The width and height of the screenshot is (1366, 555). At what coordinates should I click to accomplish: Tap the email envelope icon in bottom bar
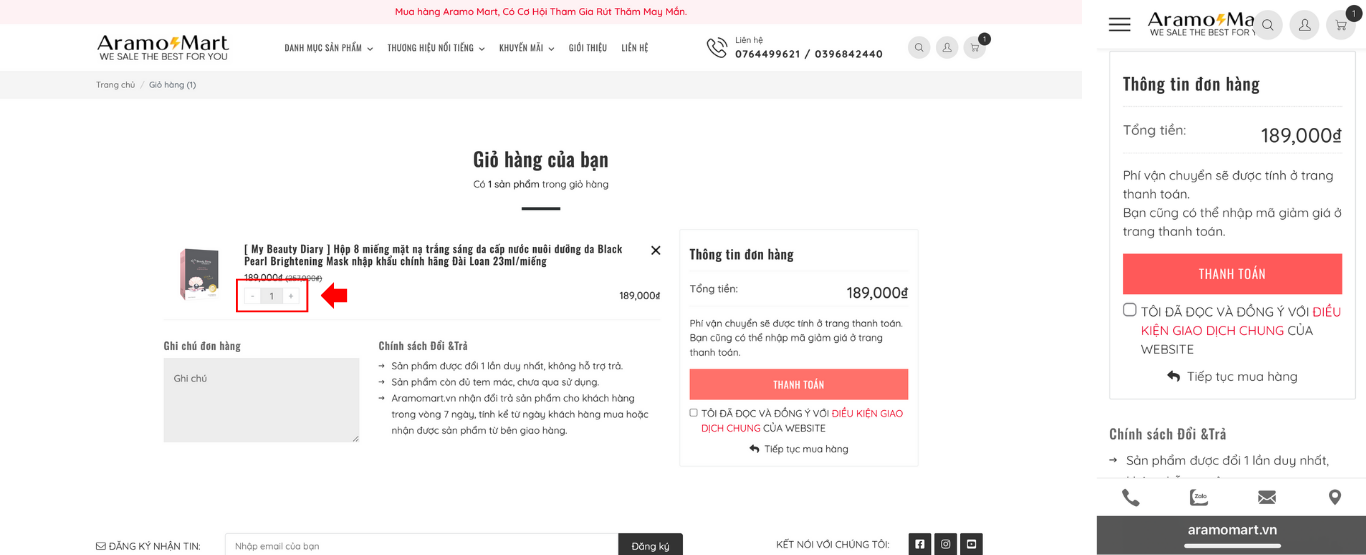point(1266,497)
